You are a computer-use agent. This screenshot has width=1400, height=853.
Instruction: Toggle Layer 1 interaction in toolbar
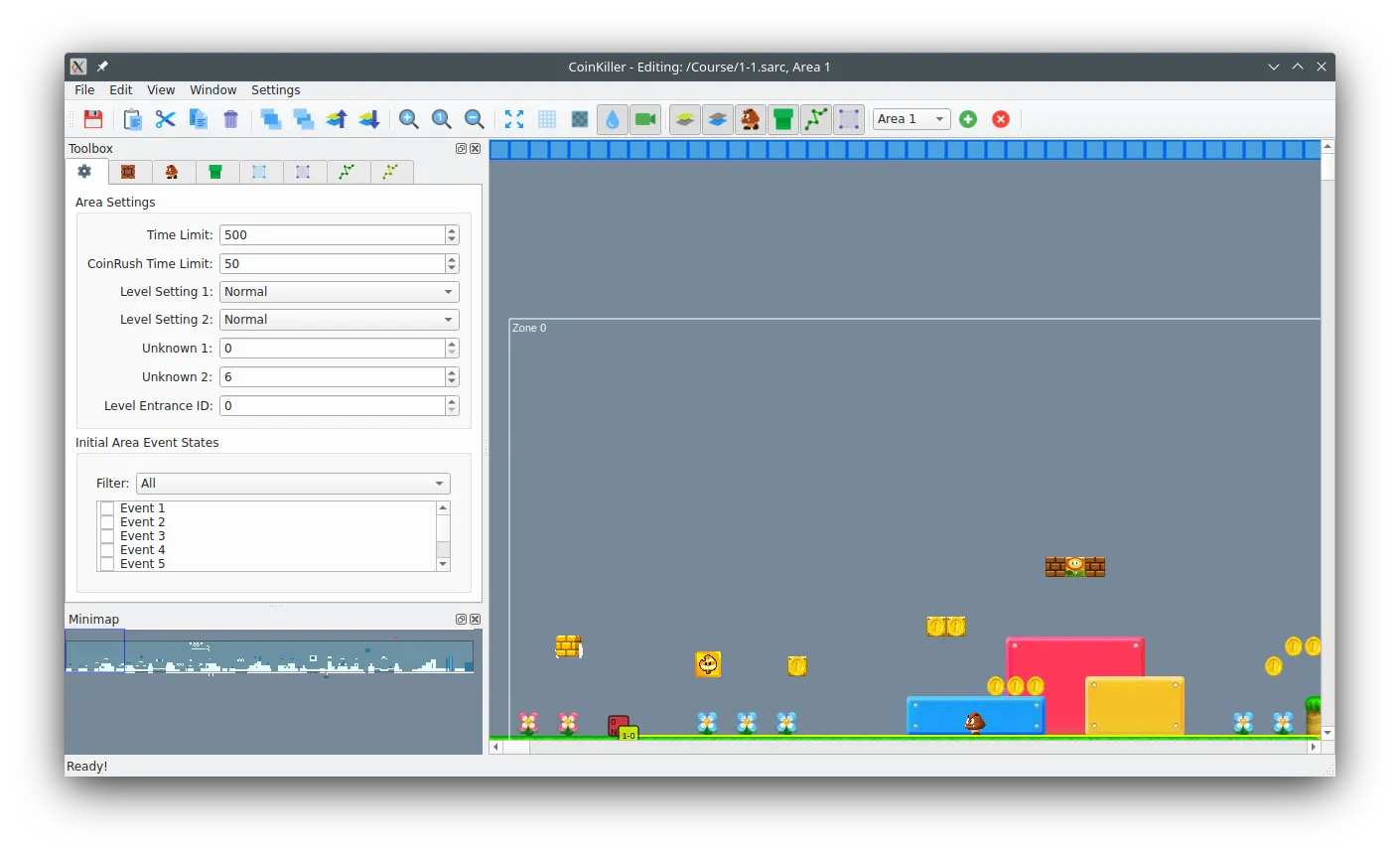click(685, 119)
